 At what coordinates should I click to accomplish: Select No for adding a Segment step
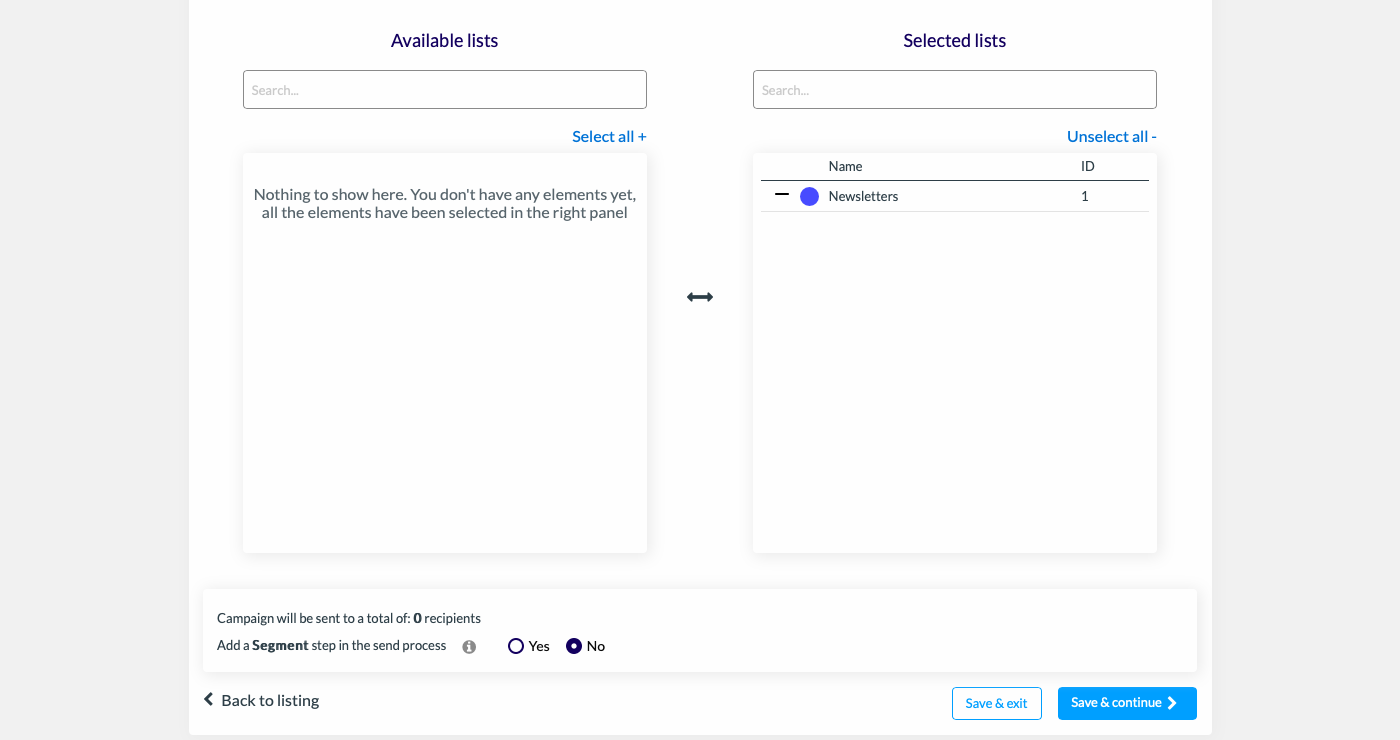click(x=574, y=646)
